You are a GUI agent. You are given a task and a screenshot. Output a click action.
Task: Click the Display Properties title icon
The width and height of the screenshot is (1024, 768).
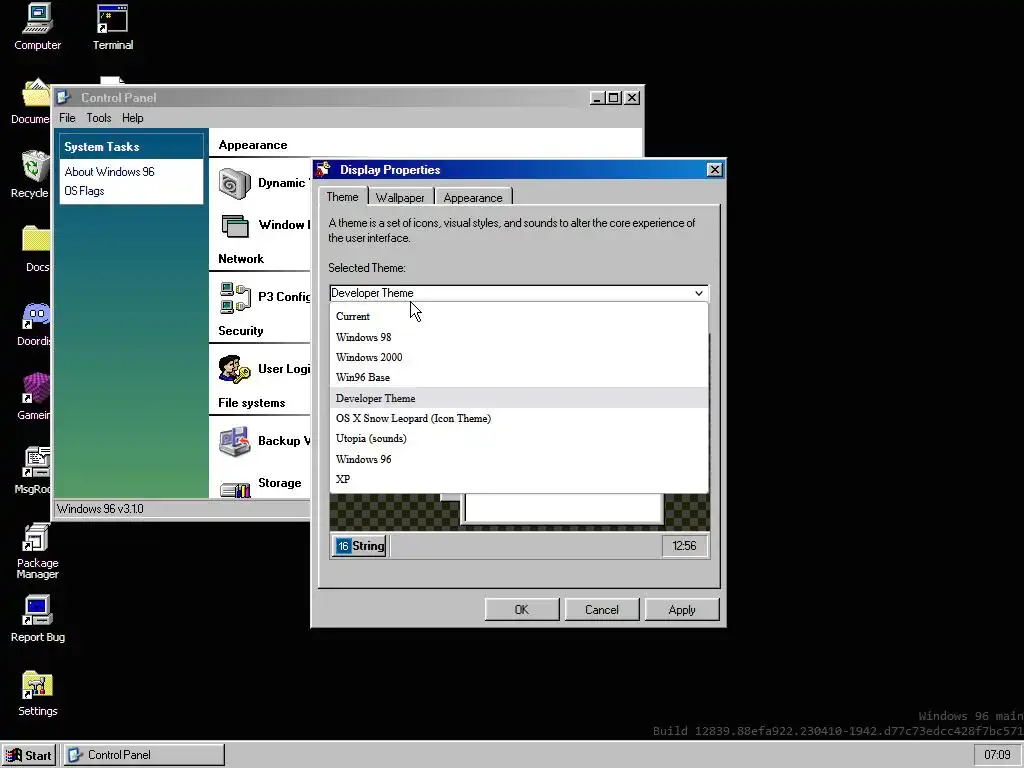[323, 169]
